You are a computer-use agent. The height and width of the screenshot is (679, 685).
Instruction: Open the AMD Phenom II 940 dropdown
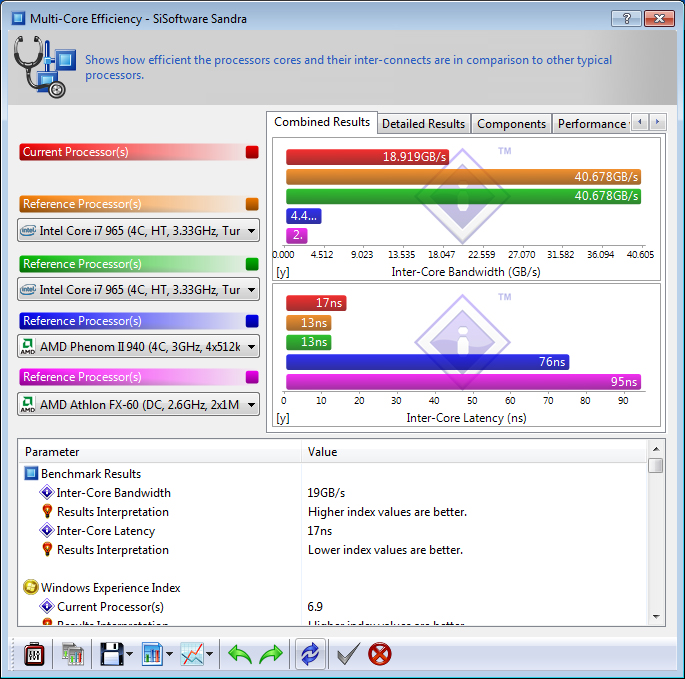138,346
